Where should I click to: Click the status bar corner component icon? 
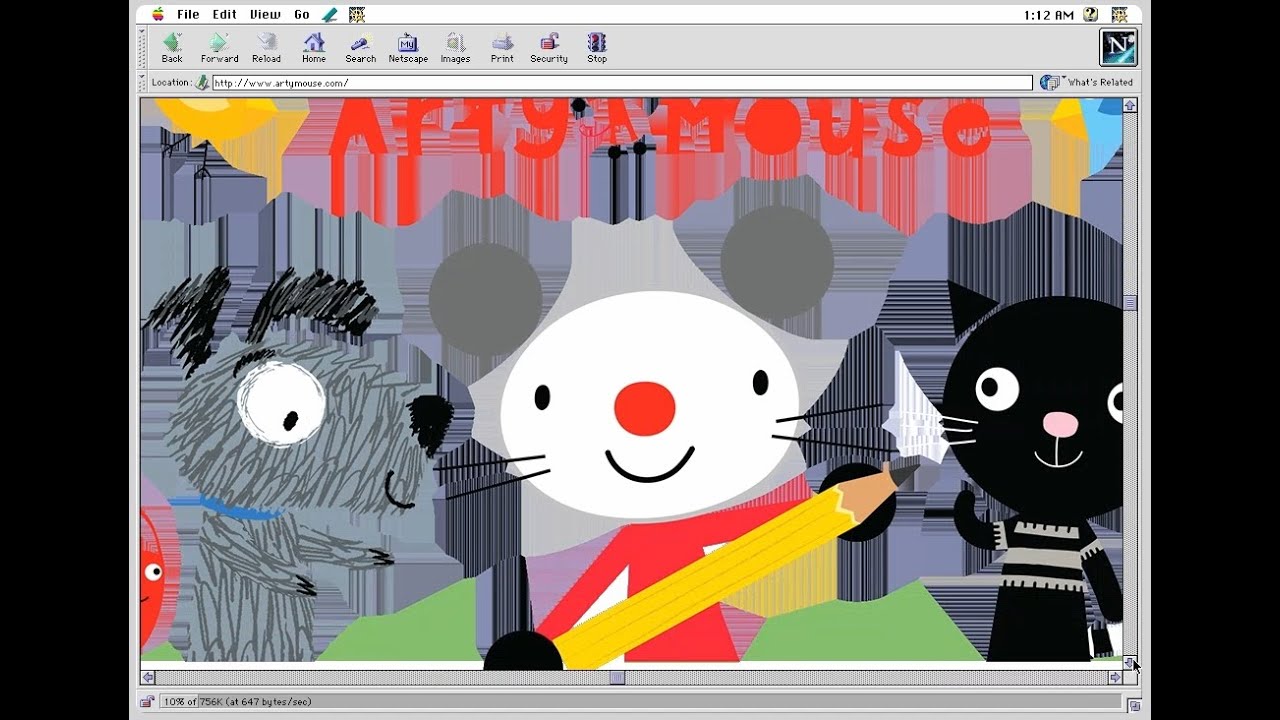point(1134,705)
